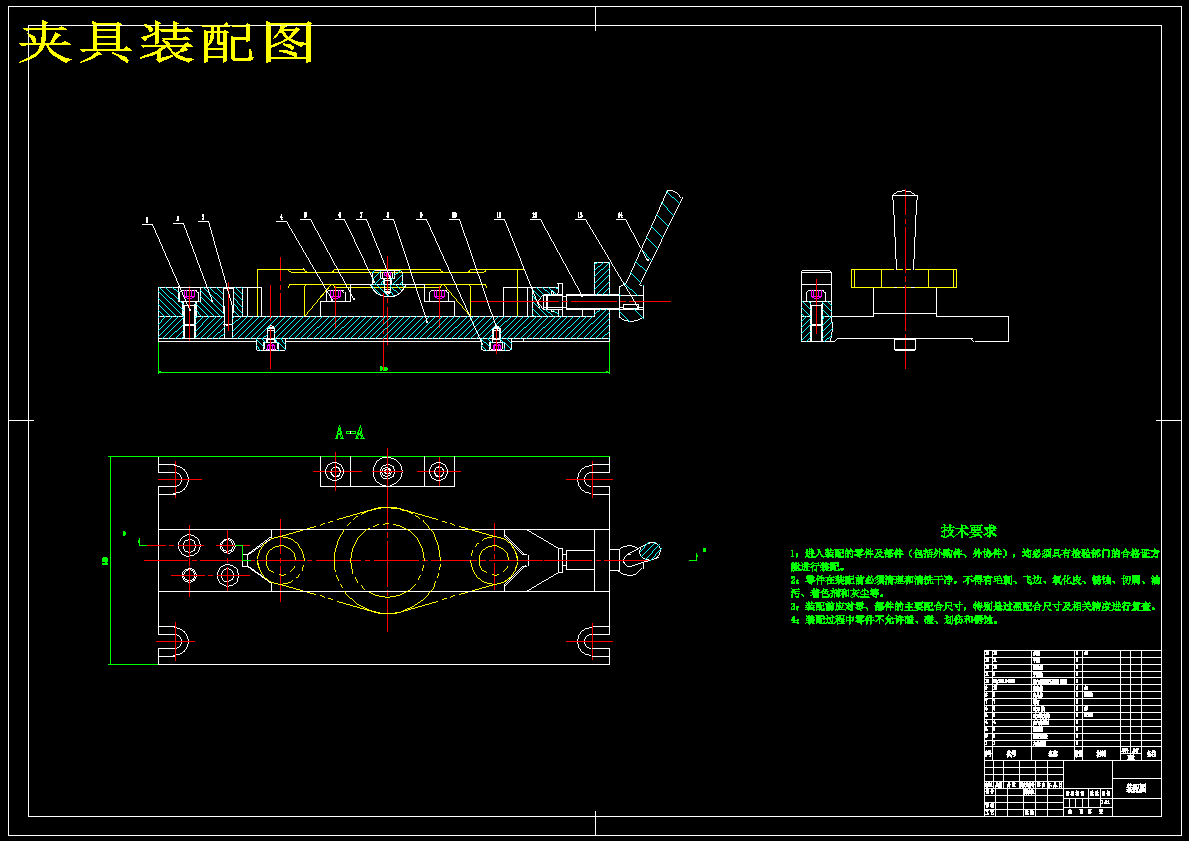This screenshot has width=1189, height=841.
Task: Click technical requirement line 3 about 装配前应对零、部件
Action: 972,607
